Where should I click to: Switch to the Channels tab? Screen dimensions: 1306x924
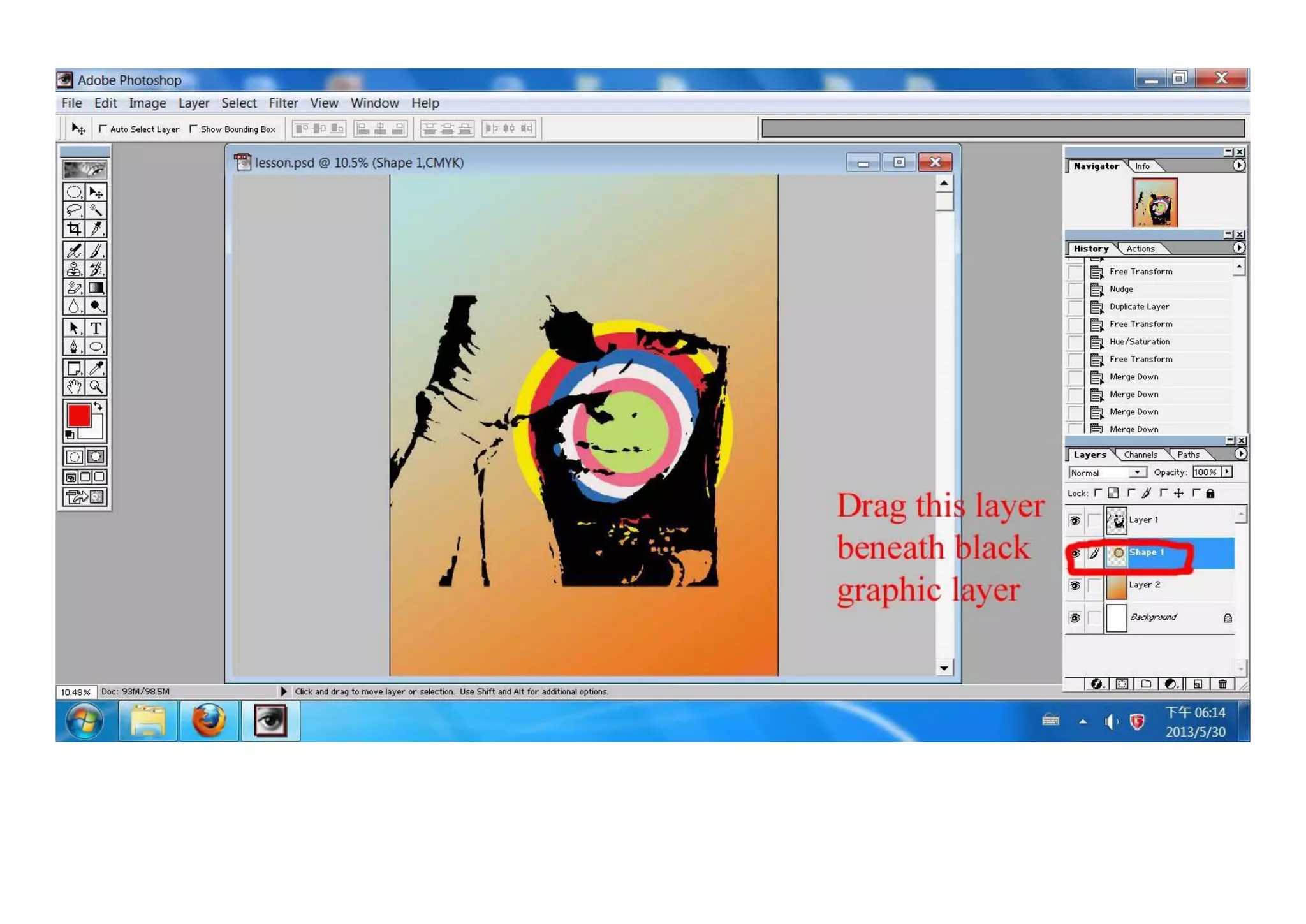click(x=1140, y=455)
